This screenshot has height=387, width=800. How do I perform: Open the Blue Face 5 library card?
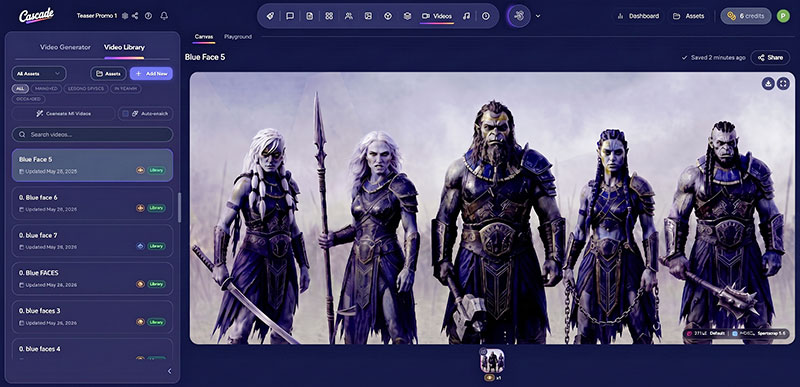coord(92,165)
